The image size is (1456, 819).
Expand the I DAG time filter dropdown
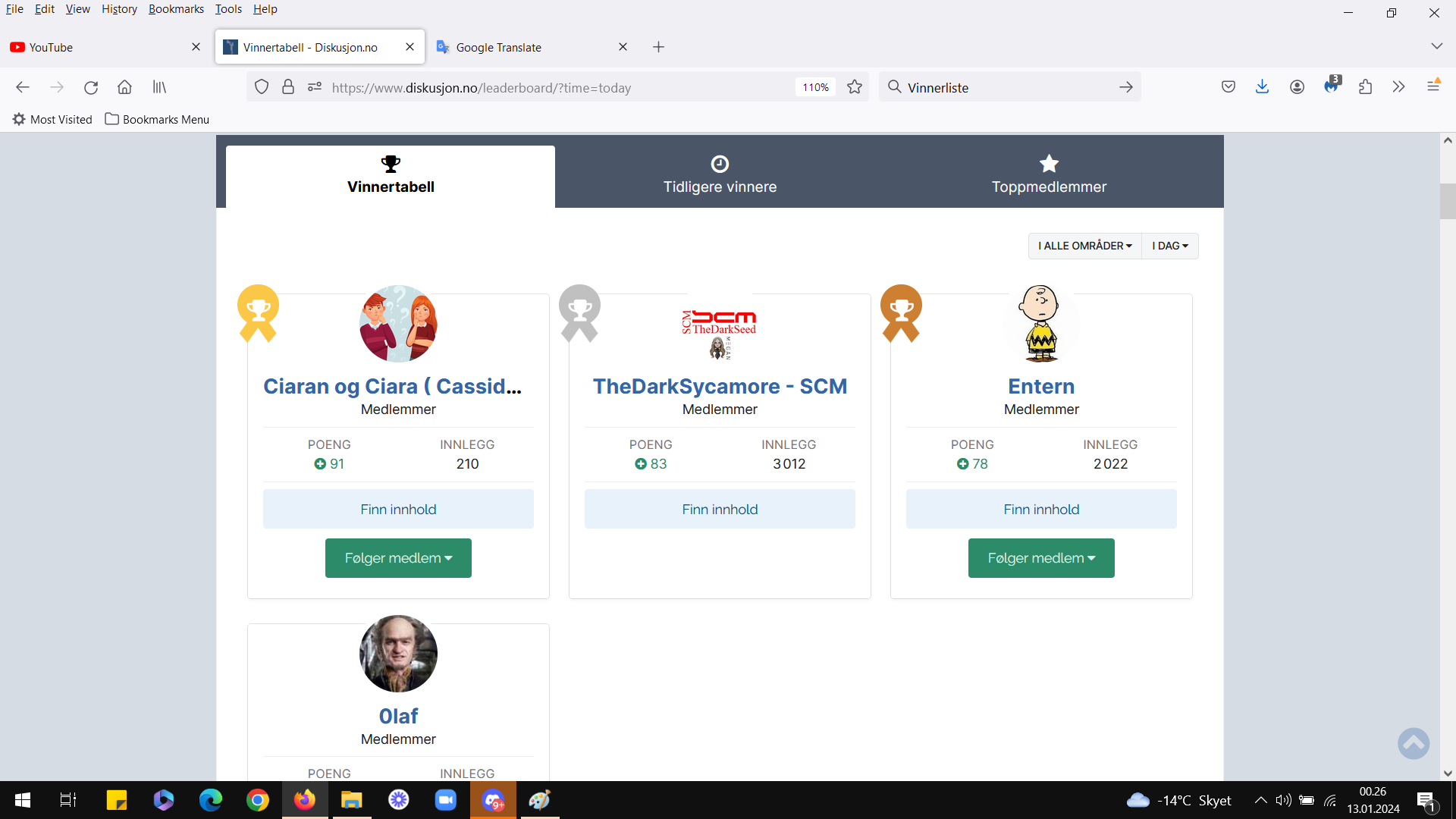click(1170, 246)
